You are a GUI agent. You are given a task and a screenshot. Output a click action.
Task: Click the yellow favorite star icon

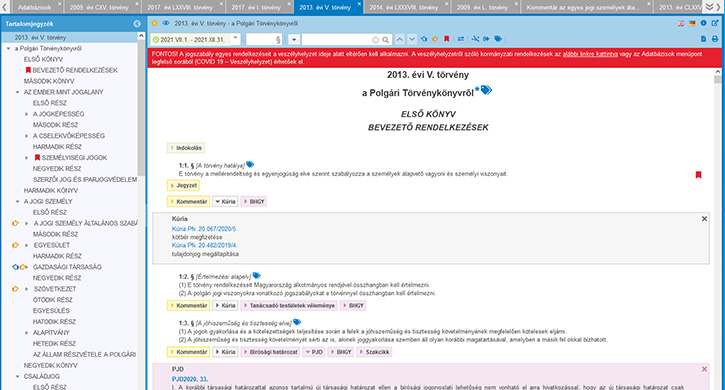pyautogui.click(x=154, y=23)
